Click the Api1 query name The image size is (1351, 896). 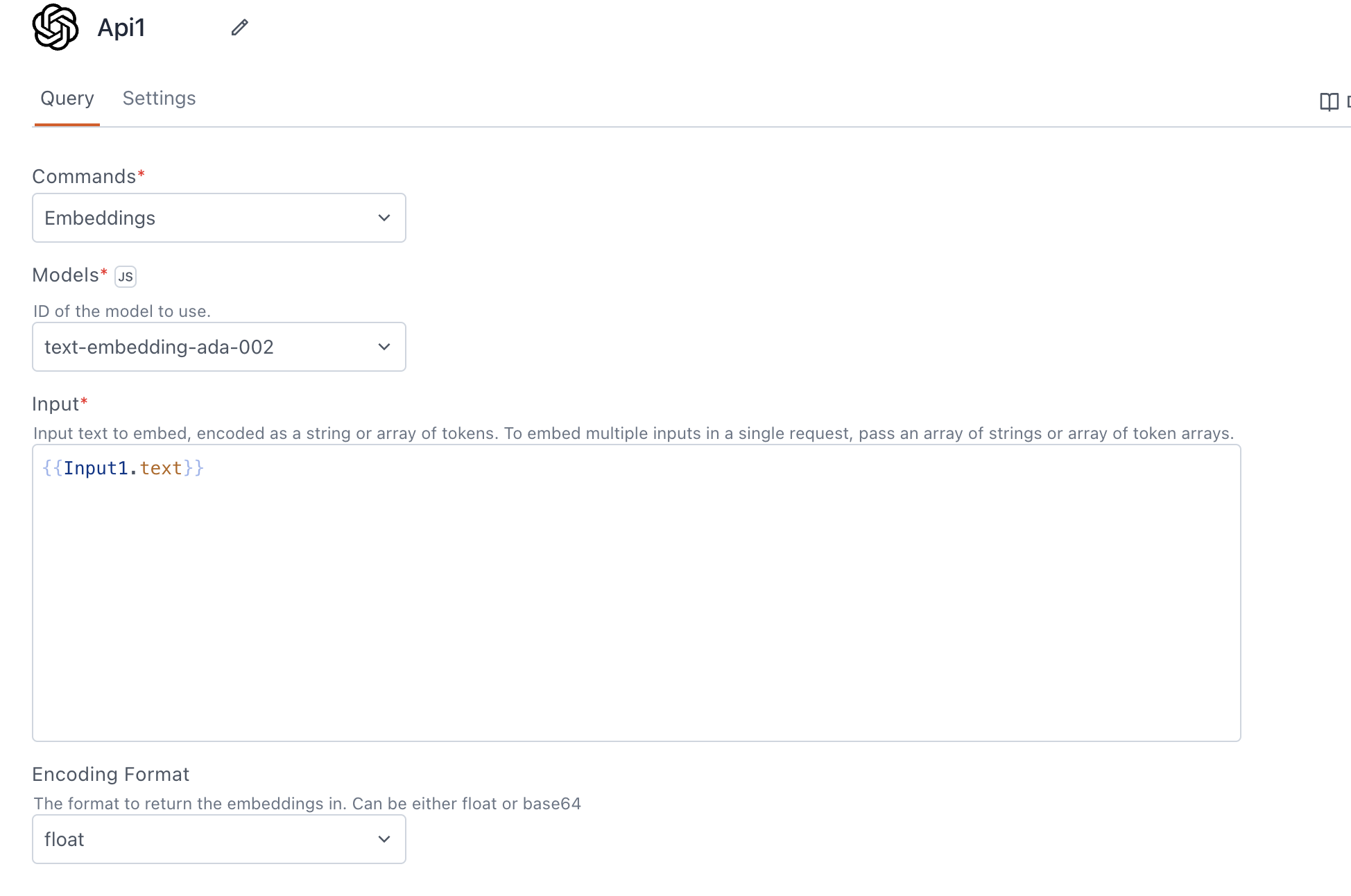pos(121,28)
